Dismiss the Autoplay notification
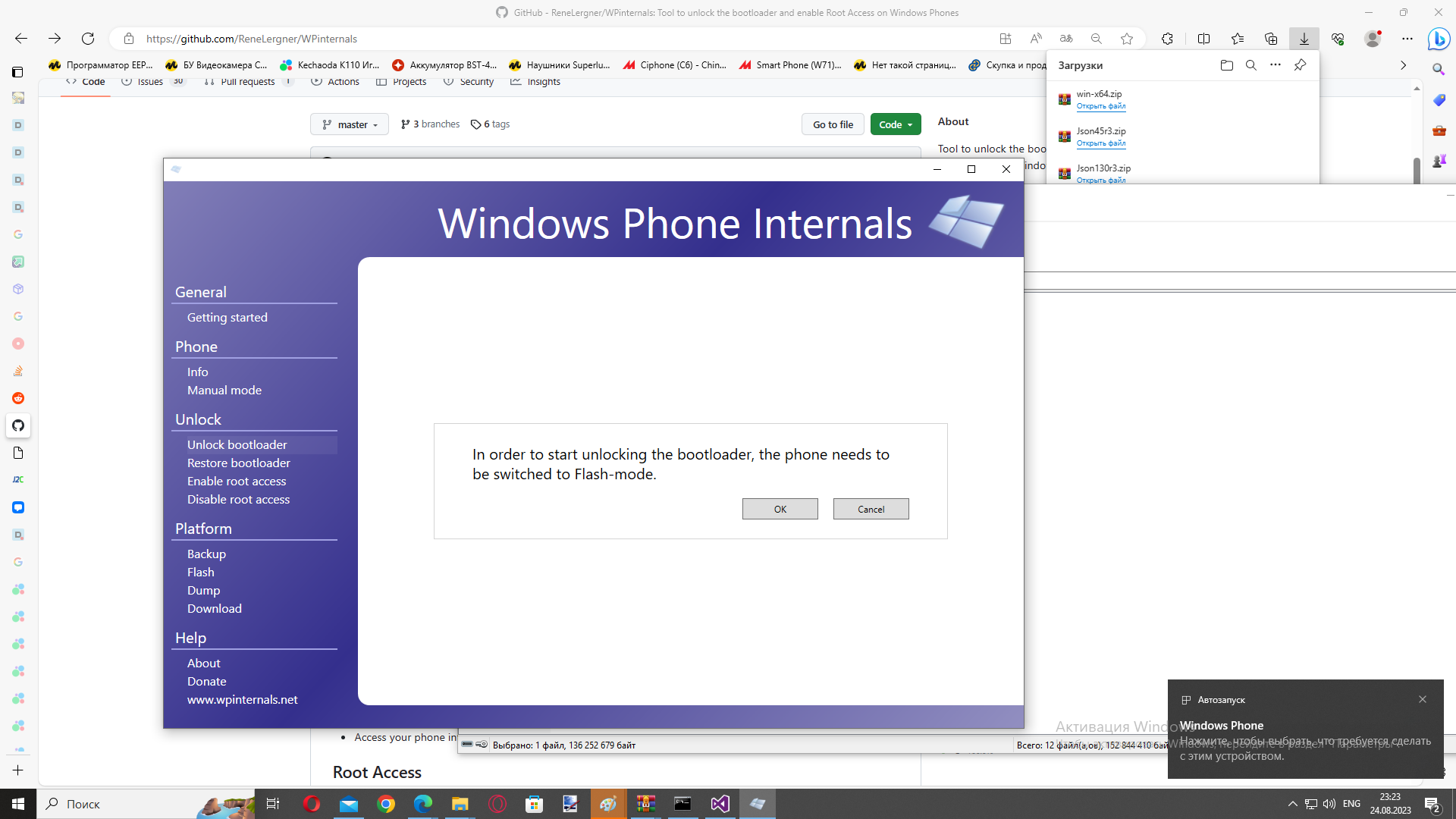The height and width of the screenshot is (819, 1456). click(x=1423, y=699)
